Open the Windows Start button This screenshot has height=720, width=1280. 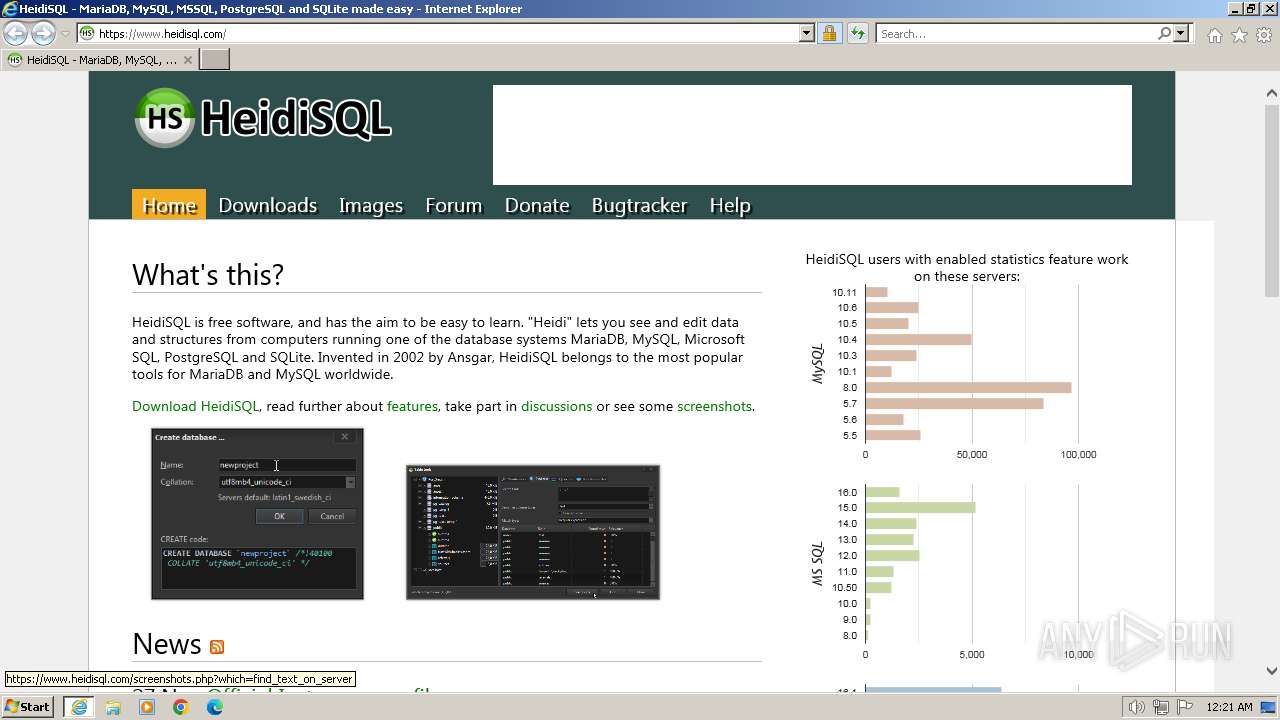[28, 707]
